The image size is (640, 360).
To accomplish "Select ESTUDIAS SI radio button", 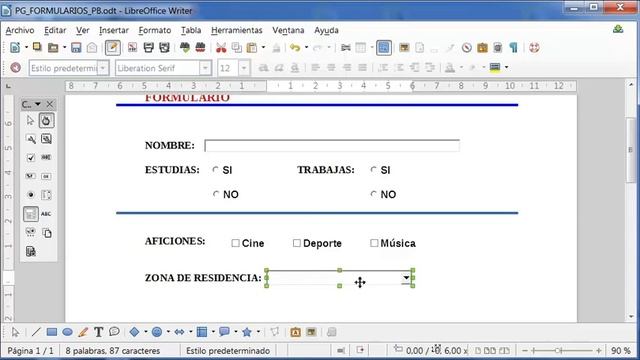I will pos(216,169).
